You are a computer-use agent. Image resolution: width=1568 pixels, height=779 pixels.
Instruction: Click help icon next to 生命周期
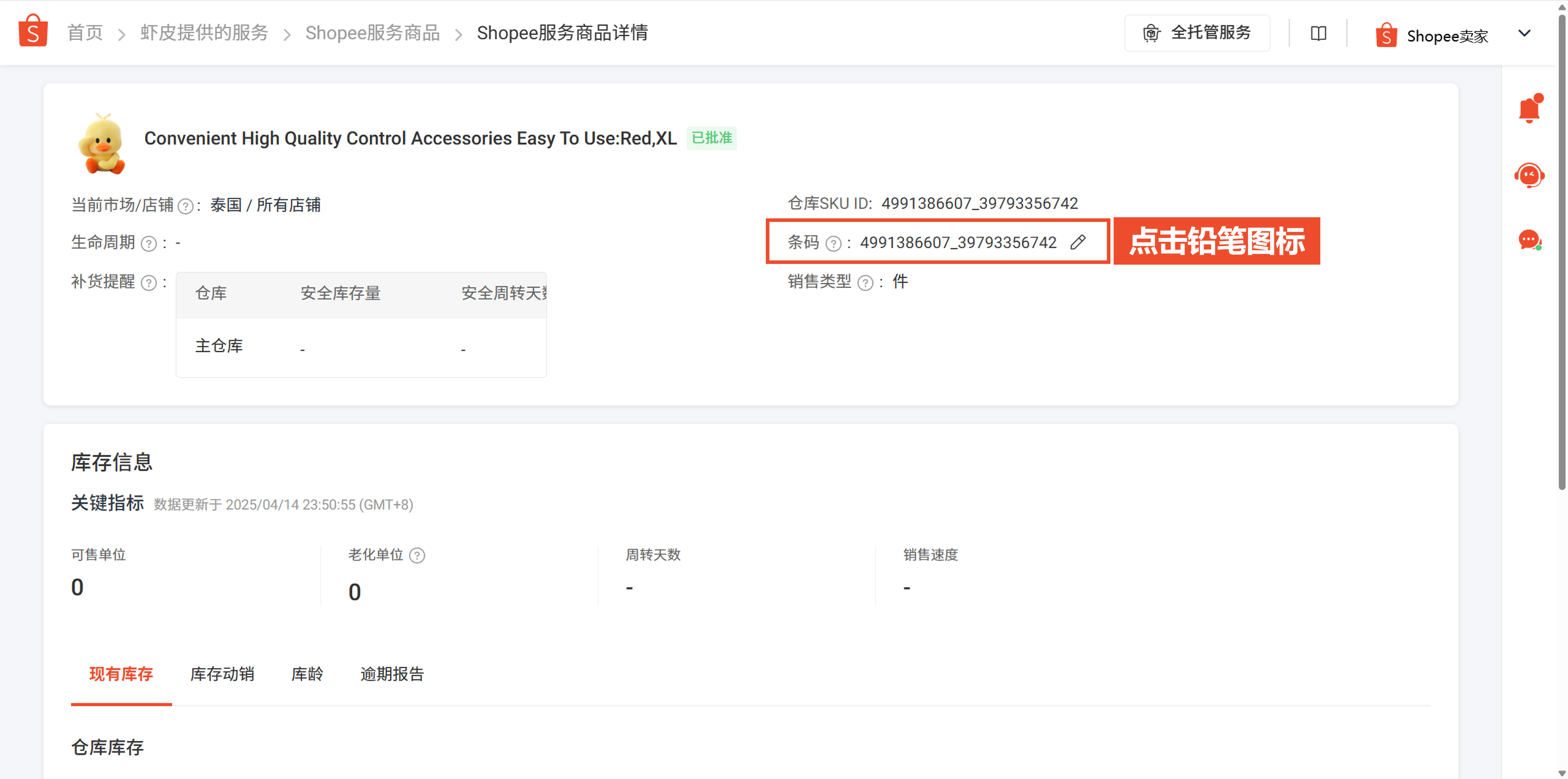(149, 244)
